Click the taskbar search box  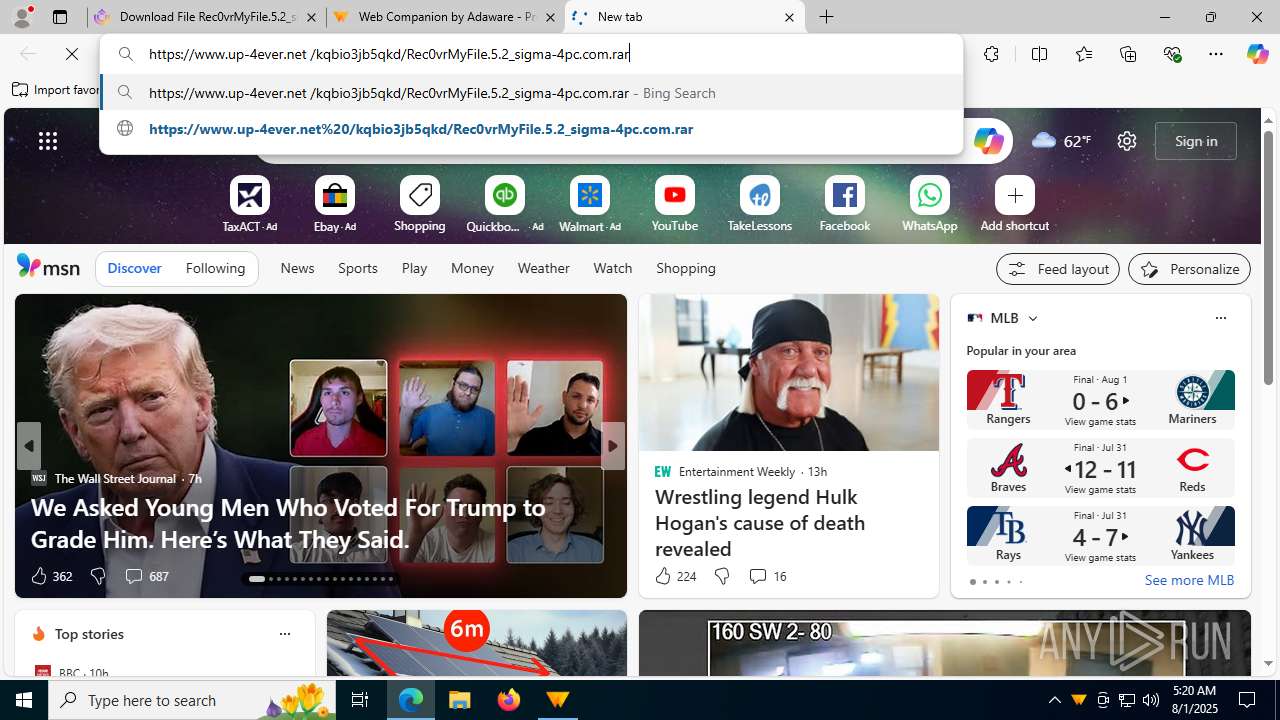(192, 700)
